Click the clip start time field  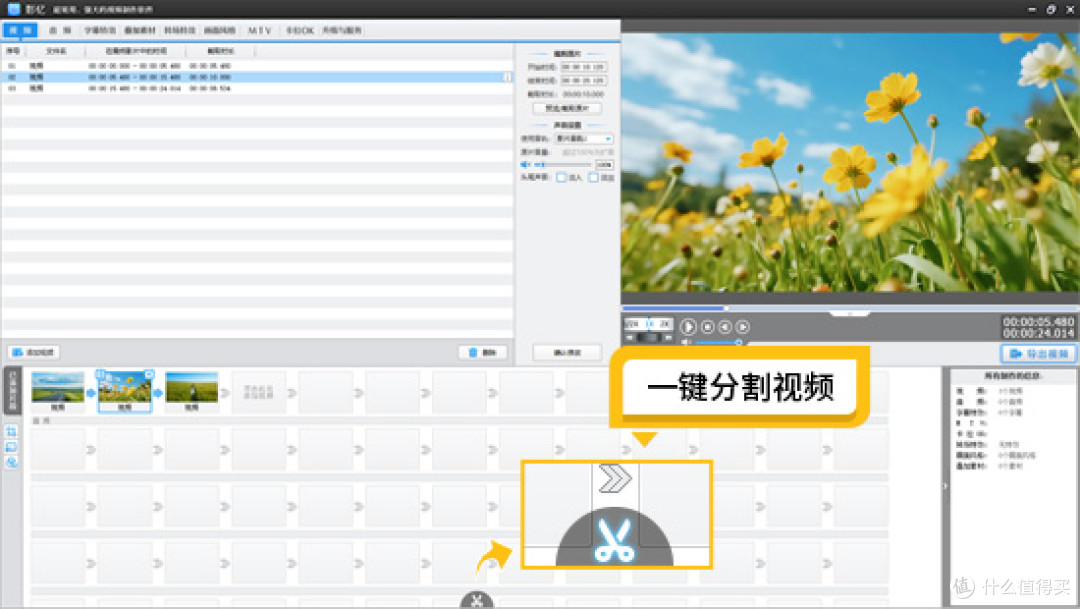point(583,67)
